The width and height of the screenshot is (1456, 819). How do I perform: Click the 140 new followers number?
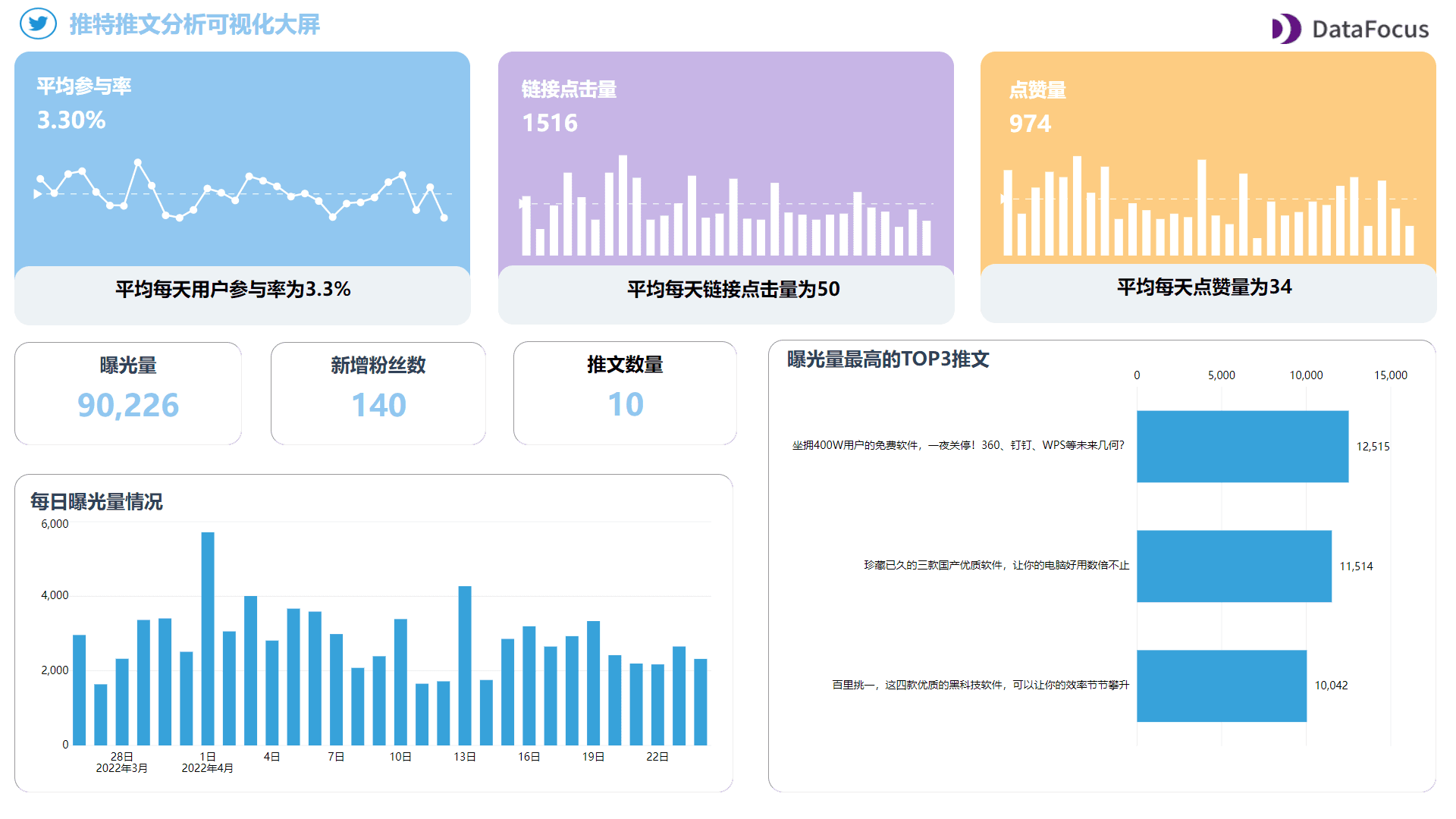pos(378,405)
